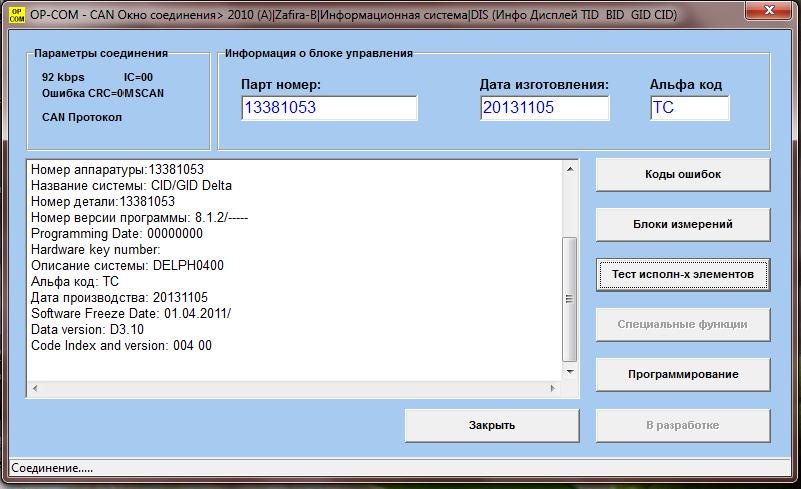Select the line Номер детали:13381053
The image size is (801, 489).
[x=103, y=201]
